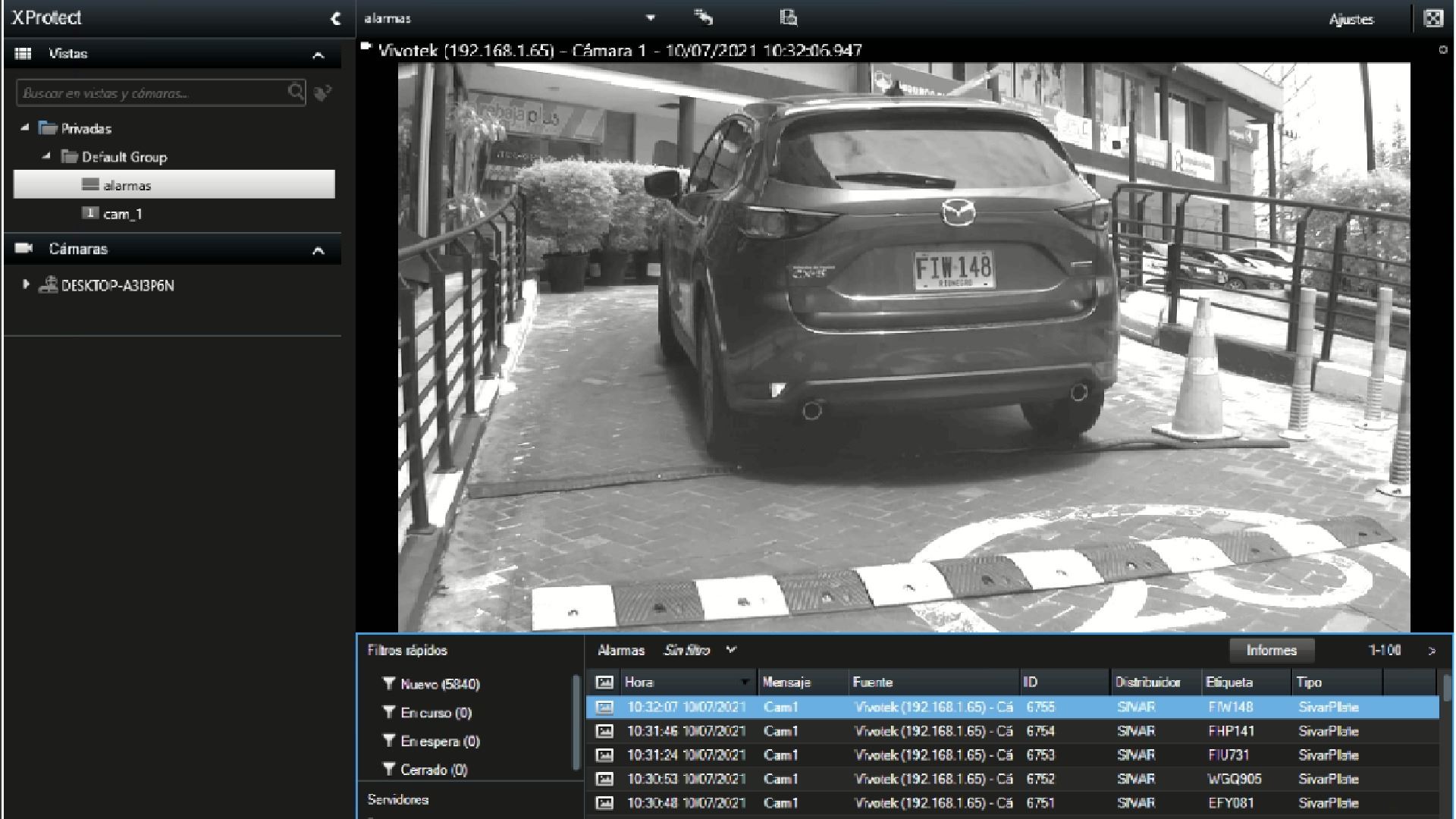Click image icon of 10:30:53 alarm
The image size is (1456, 819).
click(604, 779)
